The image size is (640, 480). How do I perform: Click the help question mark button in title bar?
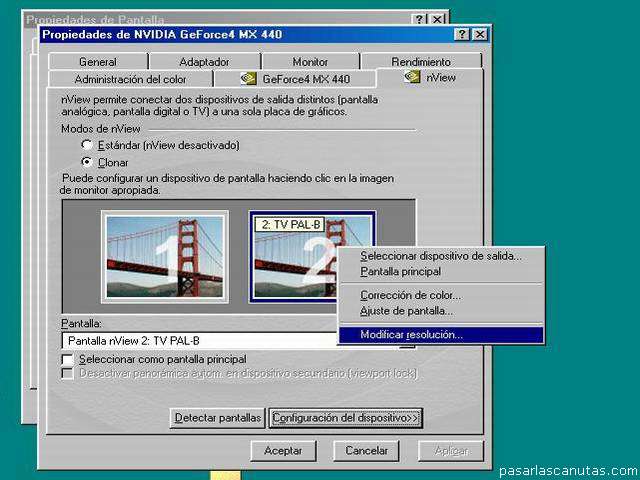tap(462, 34)
